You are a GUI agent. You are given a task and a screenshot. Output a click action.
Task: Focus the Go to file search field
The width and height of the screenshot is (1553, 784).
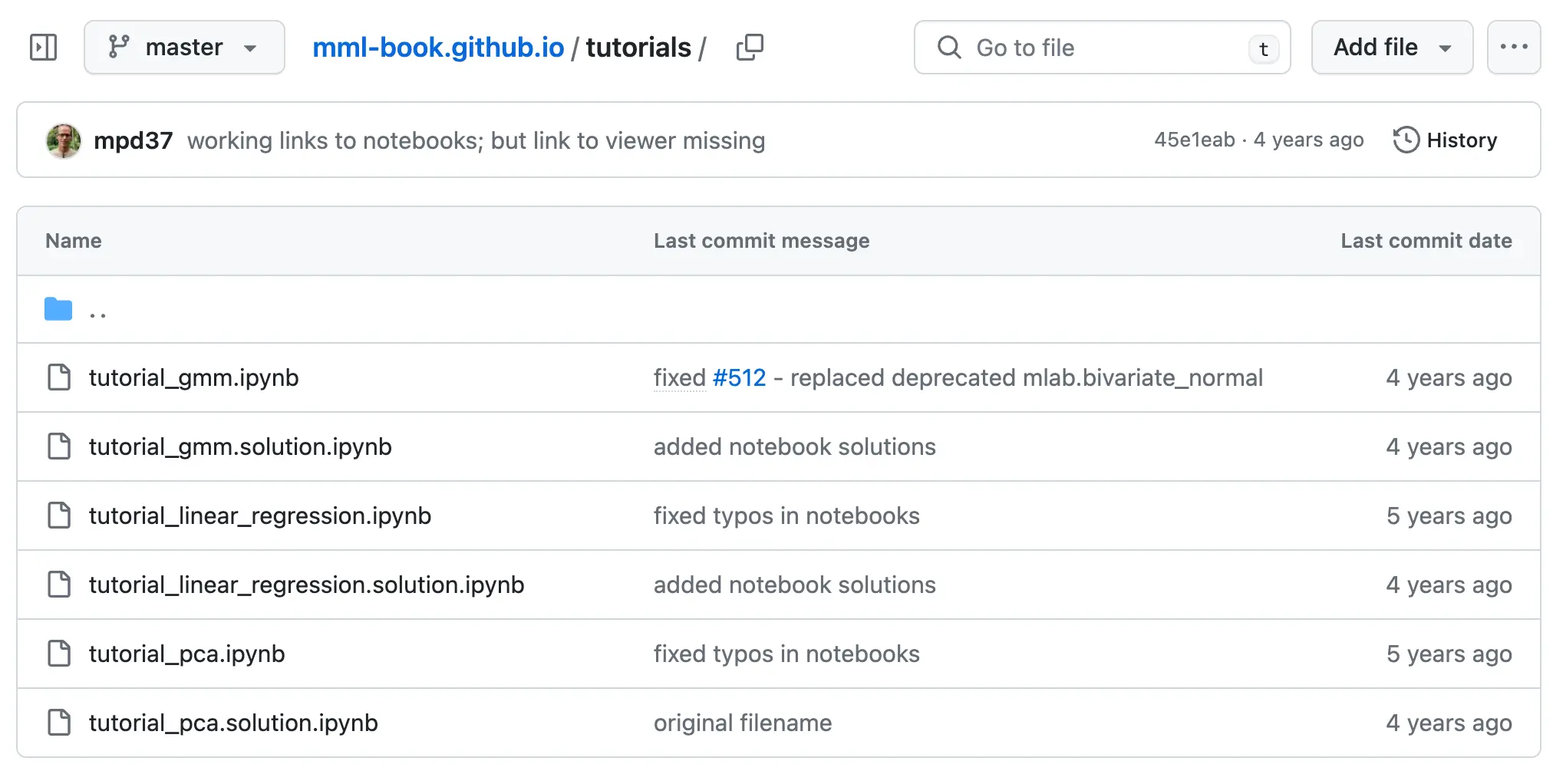(x=1102, y=48)
